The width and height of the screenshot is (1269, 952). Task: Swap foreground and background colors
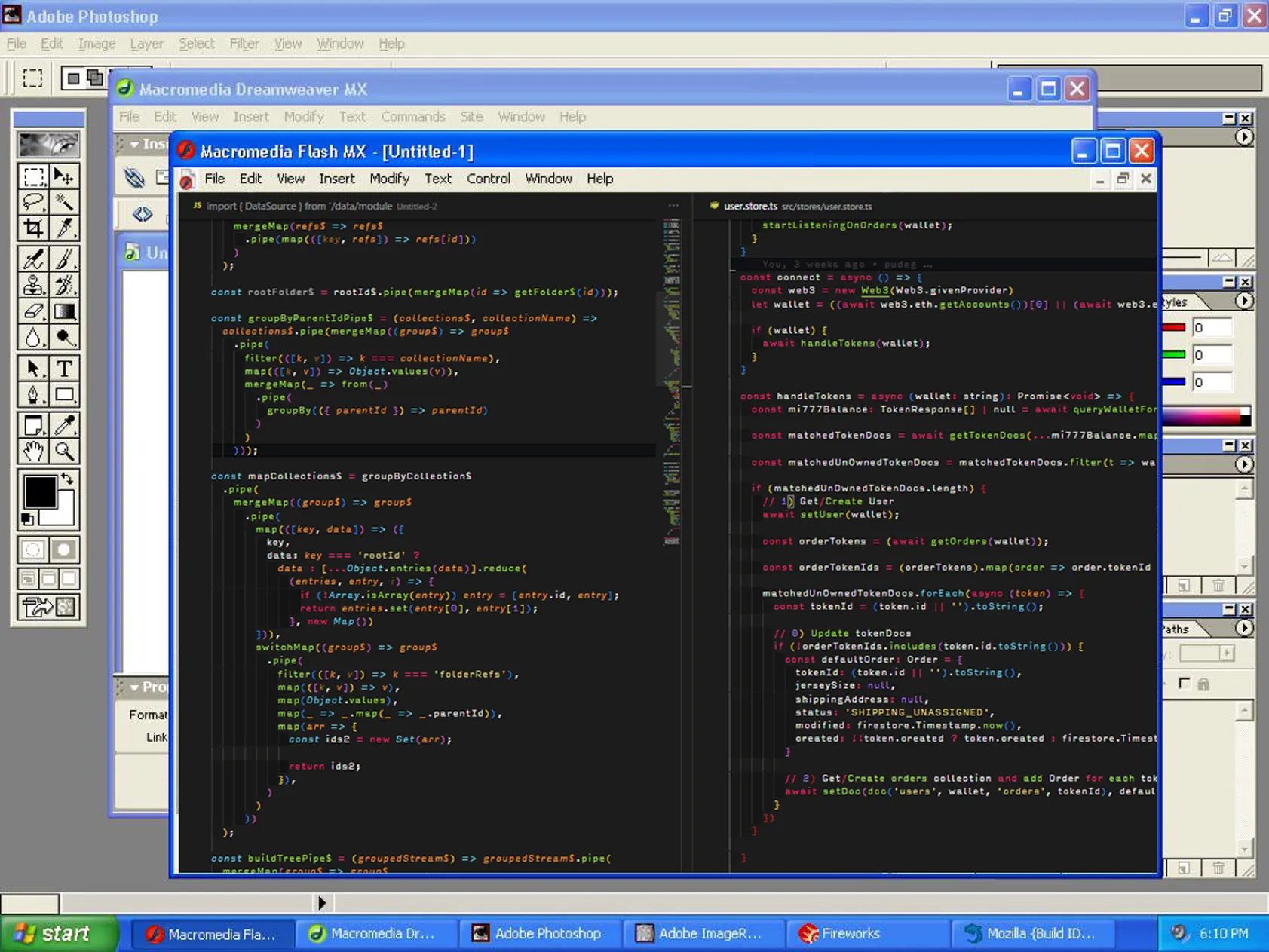tap(68, 479)
